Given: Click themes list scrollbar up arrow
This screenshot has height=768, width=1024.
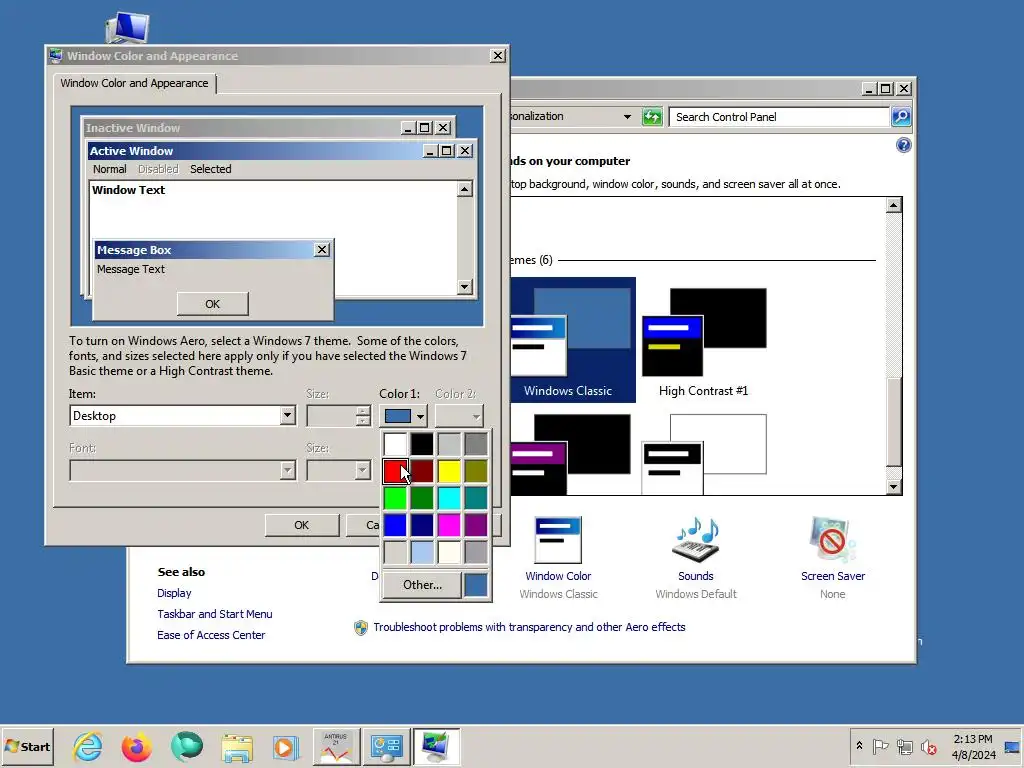Looking at the screenshot, I should pyautogui.click(x=893, y=206).
